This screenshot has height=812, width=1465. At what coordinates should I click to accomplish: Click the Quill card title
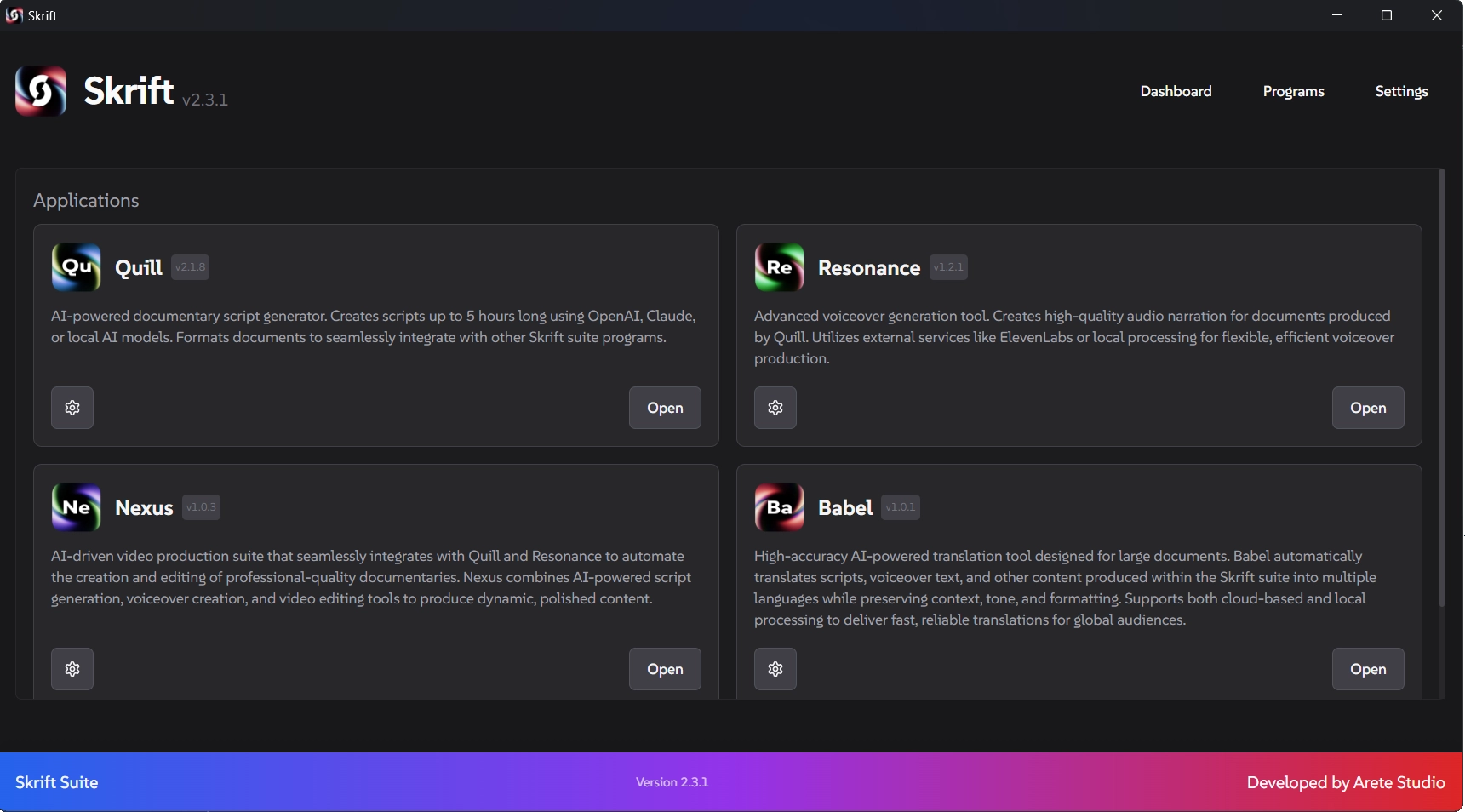(x=139, y=268)
